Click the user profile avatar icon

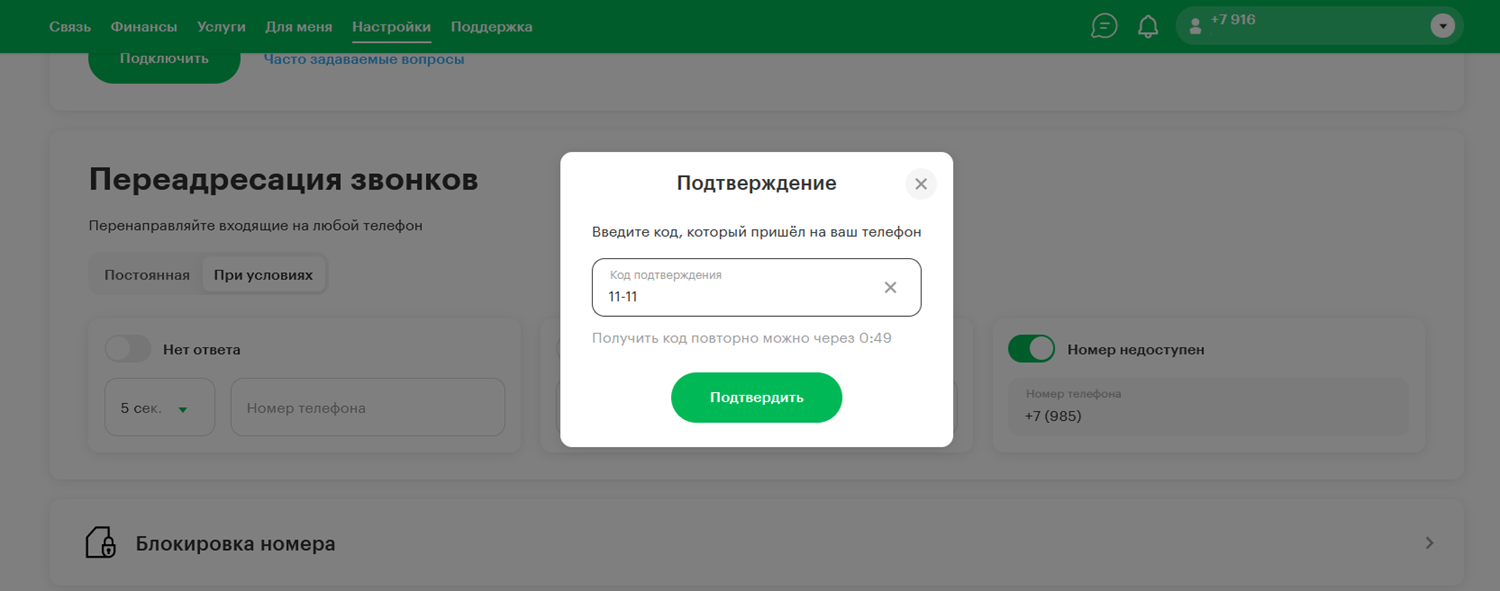[1194, 27]
